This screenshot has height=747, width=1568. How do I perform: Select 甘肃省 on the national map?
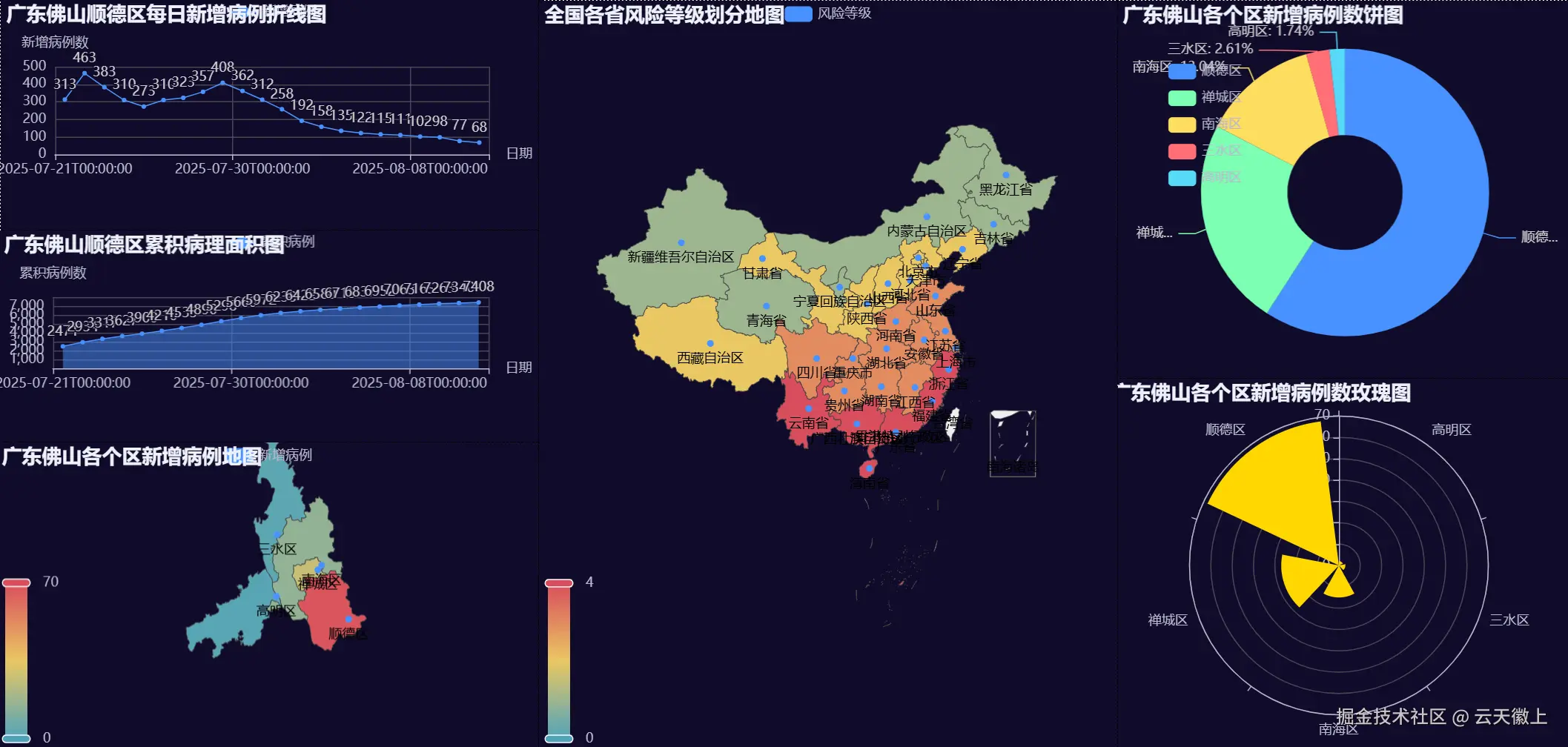click(762, 259)
